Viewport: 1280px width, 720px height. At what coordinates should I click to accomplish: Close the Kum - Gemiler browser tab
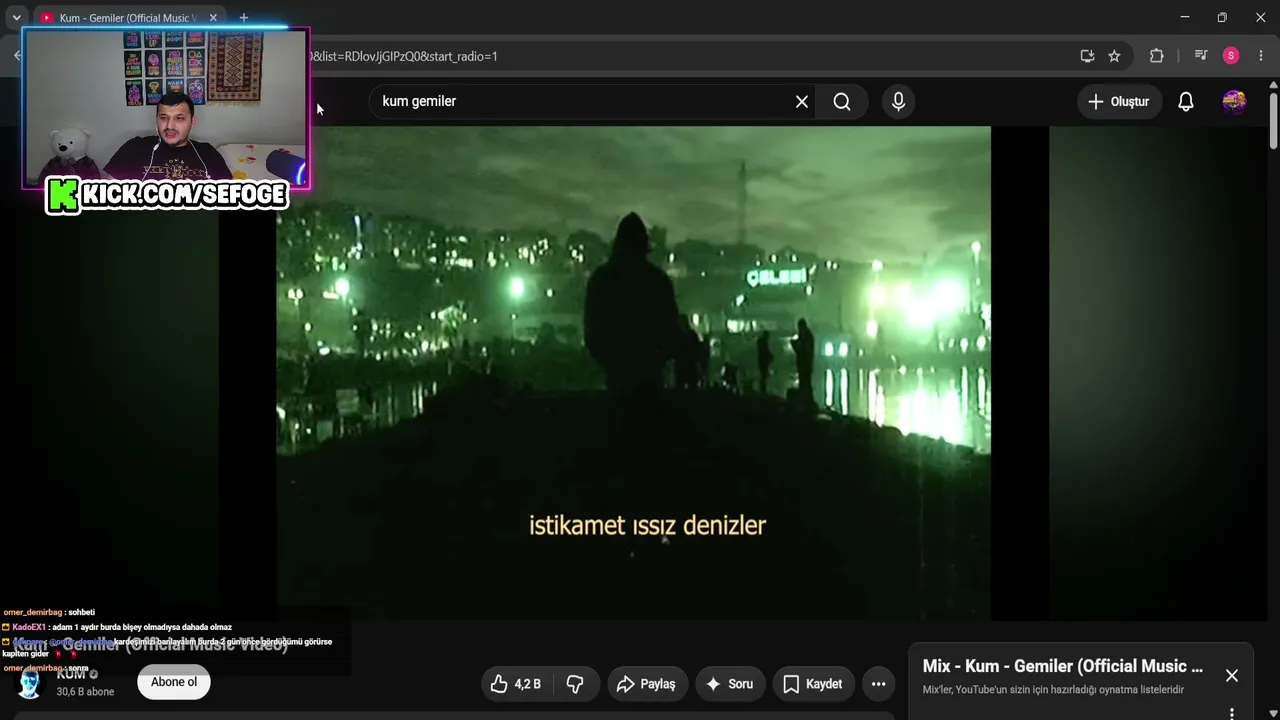click(x=213, y=18)
